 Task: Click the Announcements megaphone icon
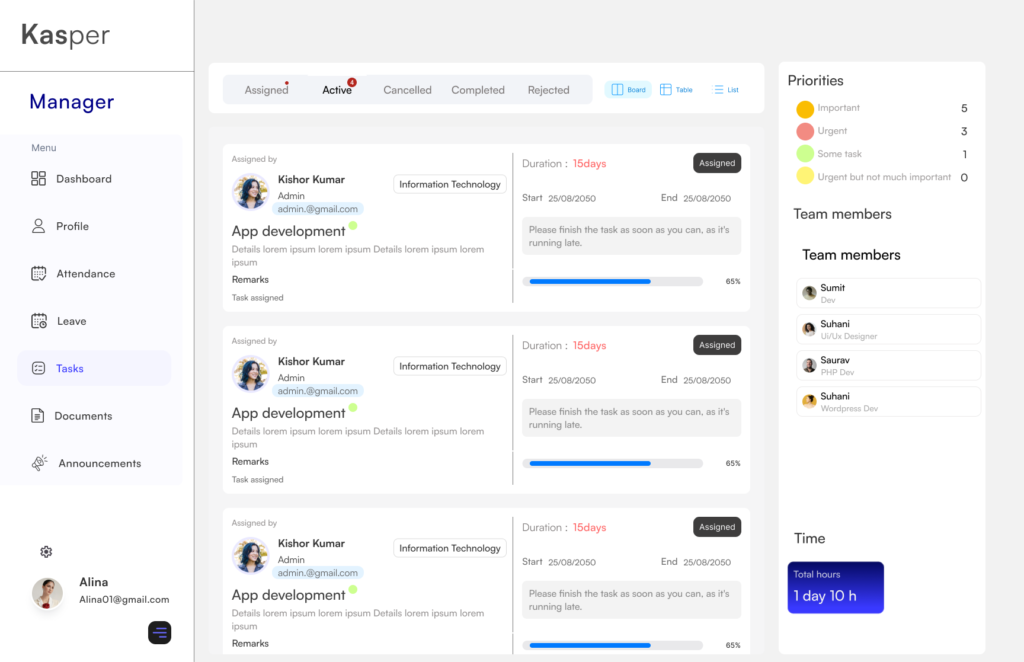coord(40,463)
